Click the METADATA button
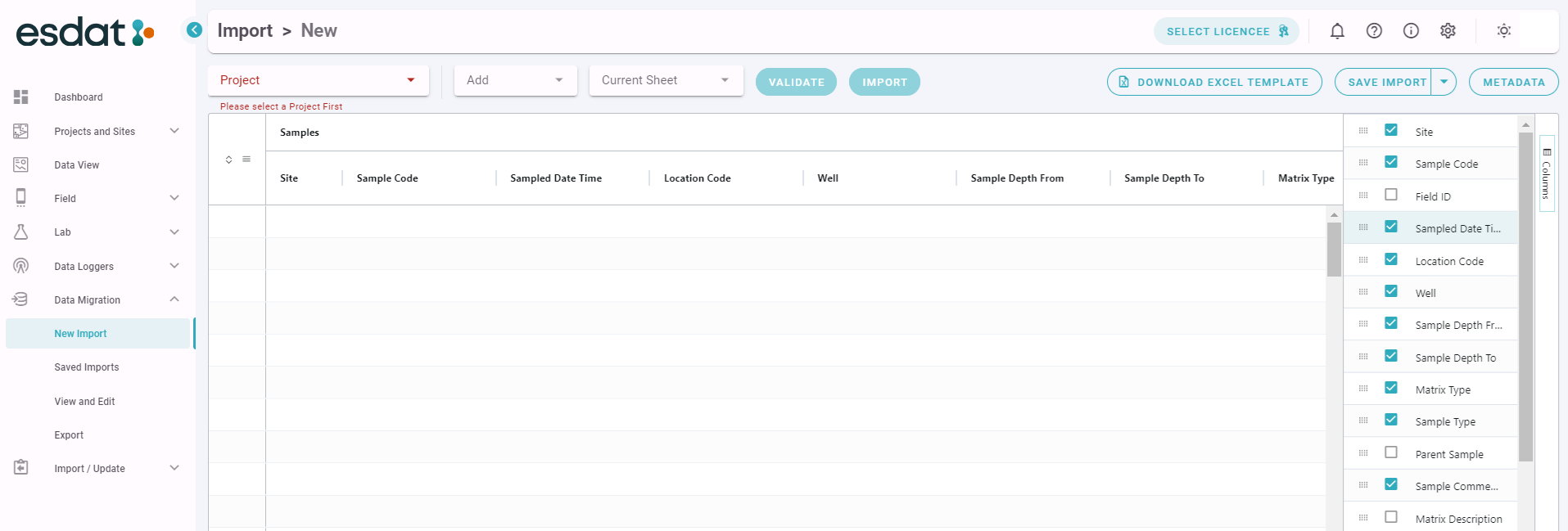Image resolution: width=1568 pixels, height=531 pixels. click(1514, 82)
